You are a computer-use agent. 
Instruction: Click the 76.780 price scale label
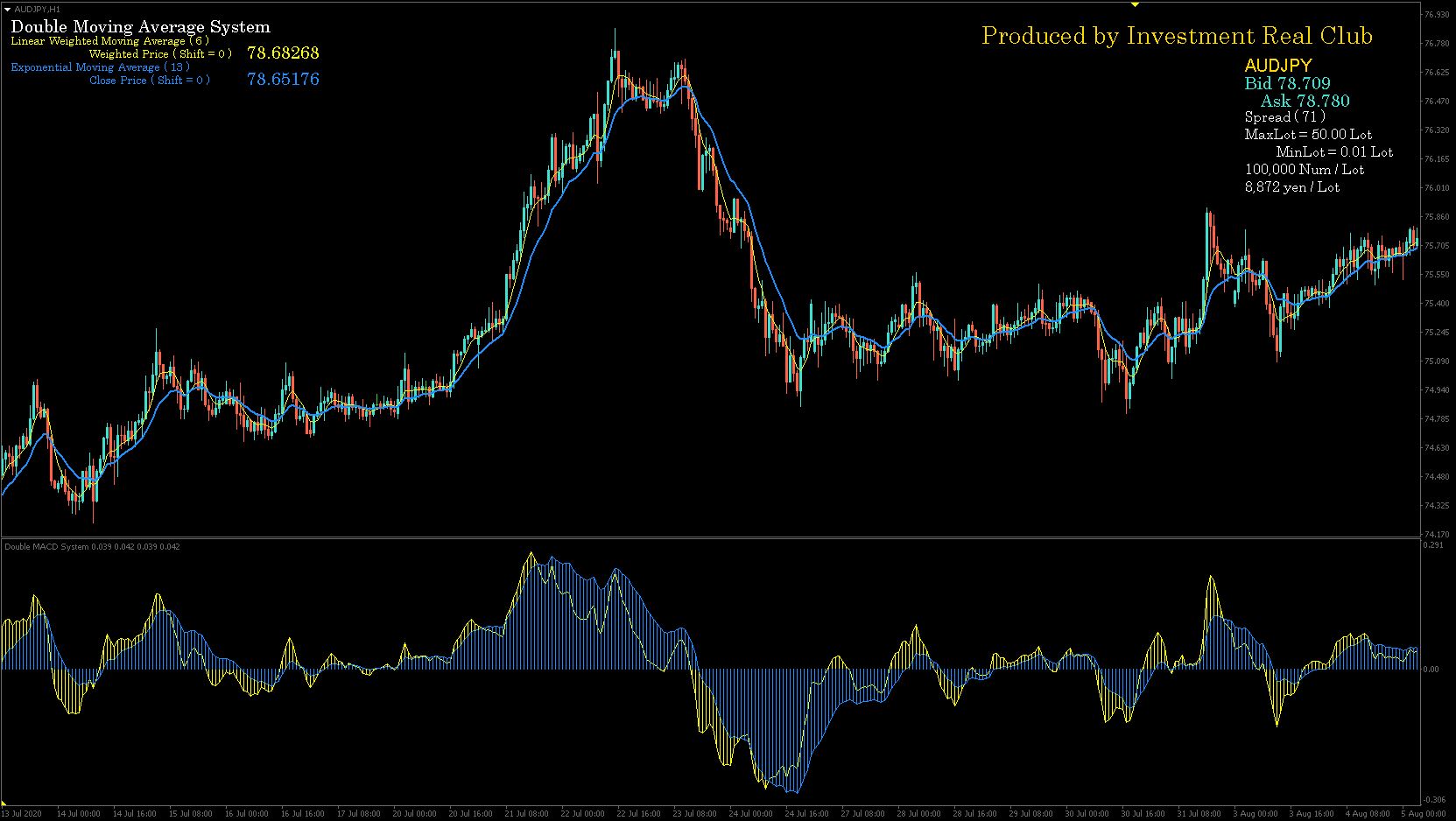(x=1436, y=44)
